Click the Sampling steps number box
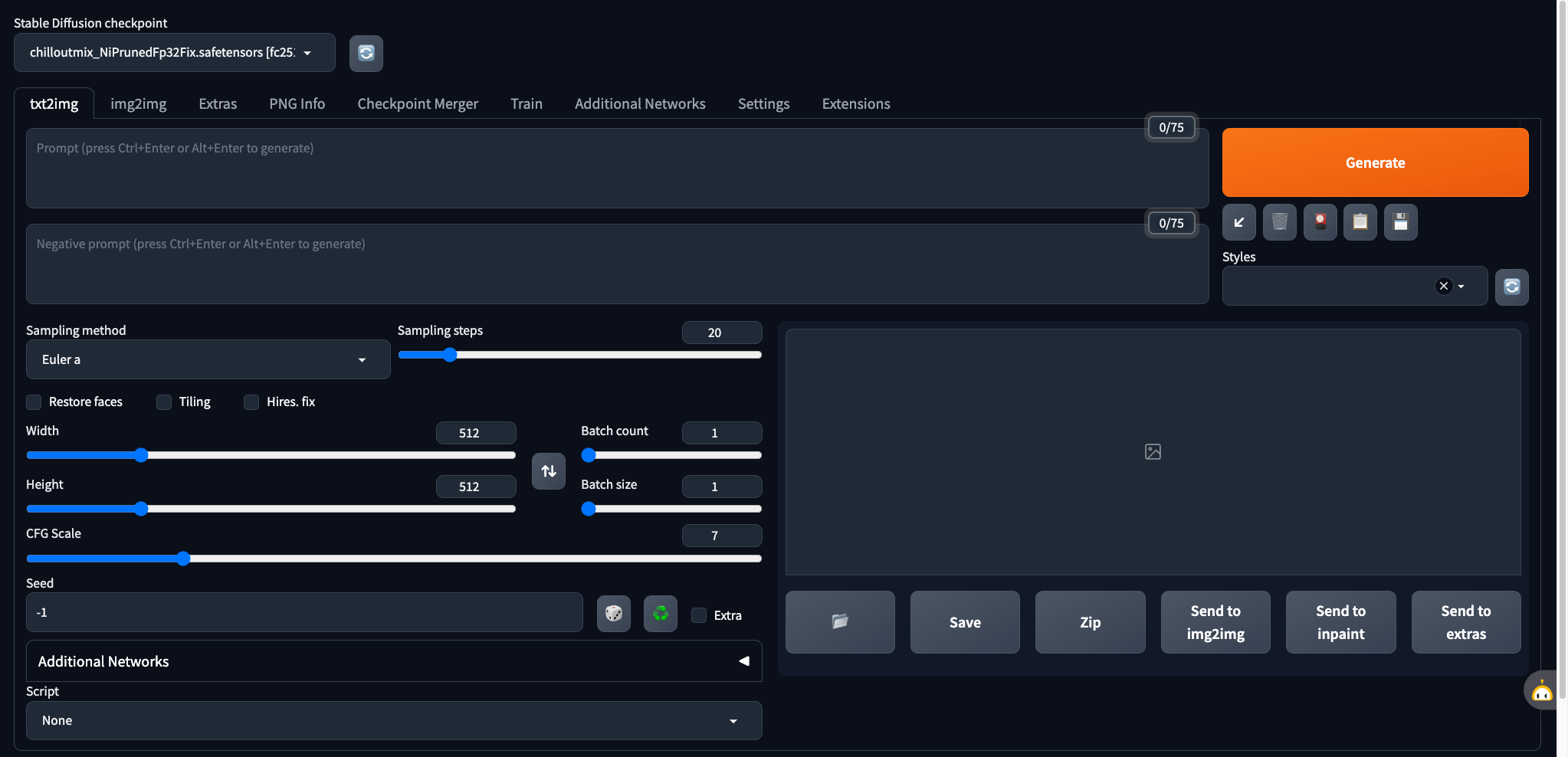The width and height of the screenshot is (1568, 757). pos(722,333)
